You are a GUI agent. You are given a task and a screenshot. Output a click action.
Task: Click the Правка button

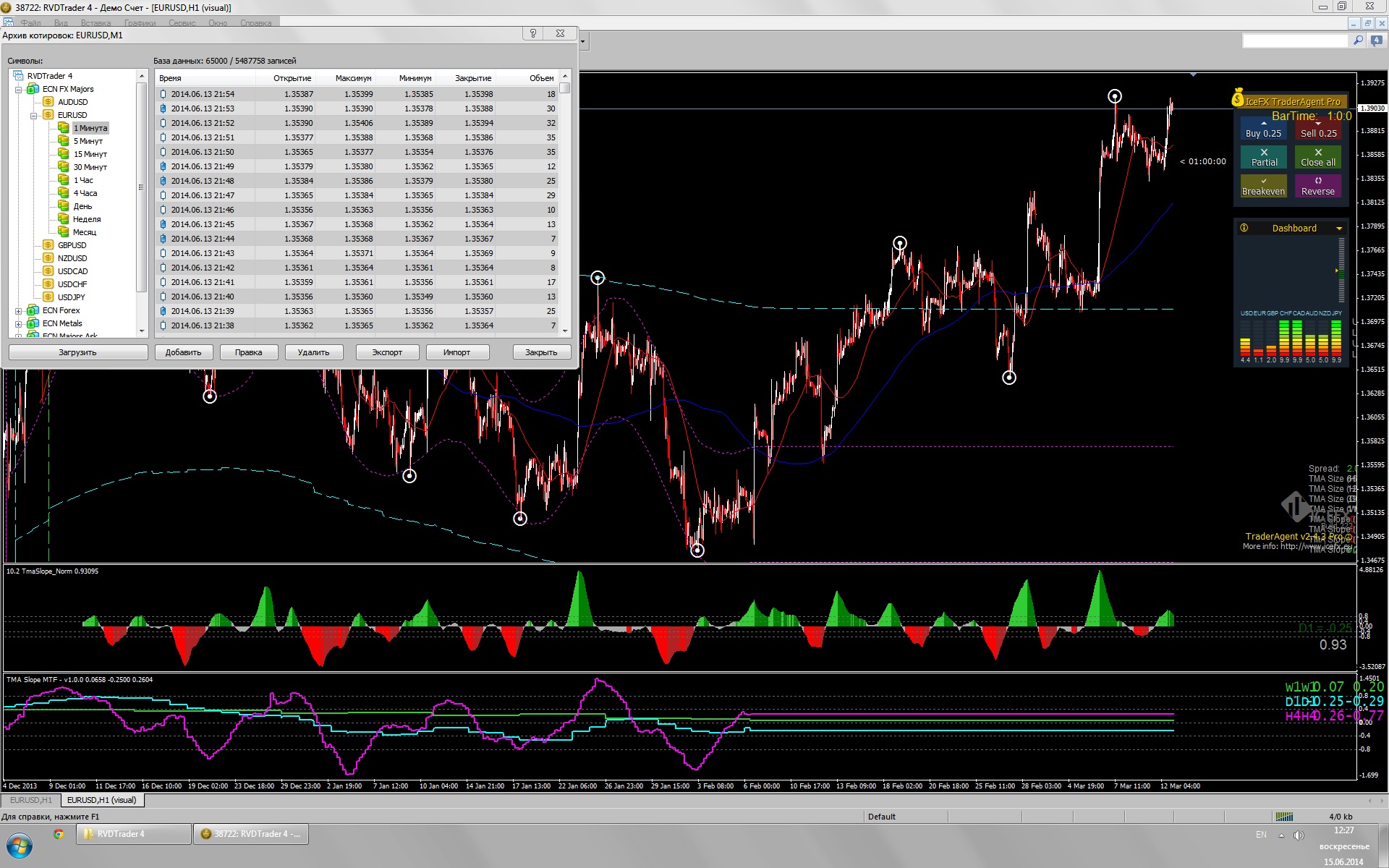(x=249, y=352)
